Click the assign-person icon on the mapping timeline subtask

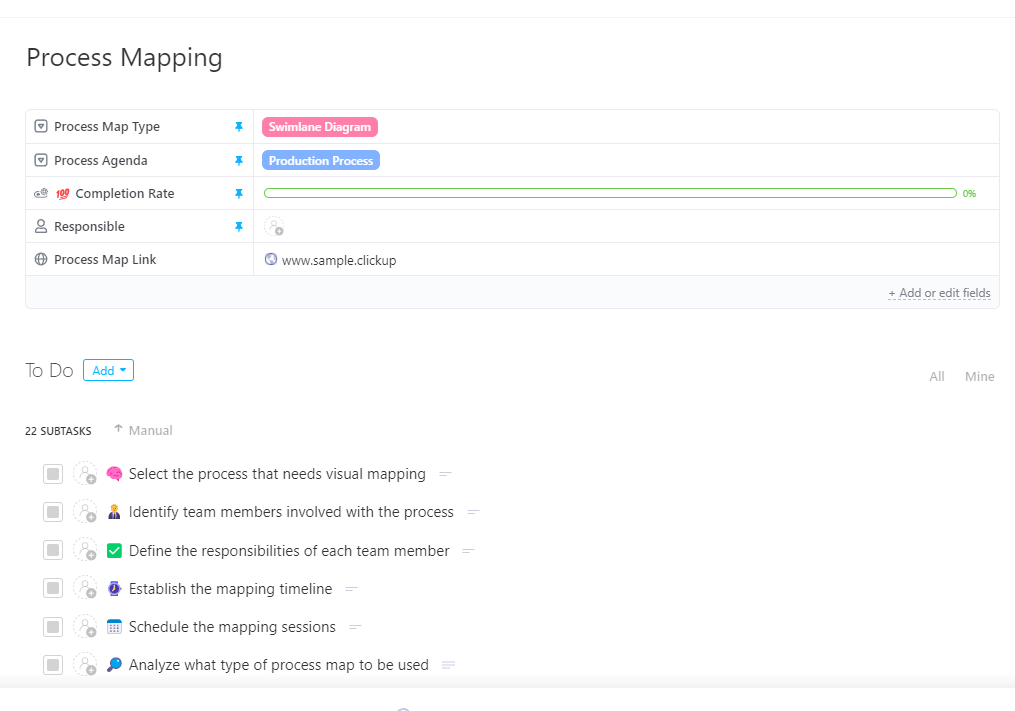(86, 588)
